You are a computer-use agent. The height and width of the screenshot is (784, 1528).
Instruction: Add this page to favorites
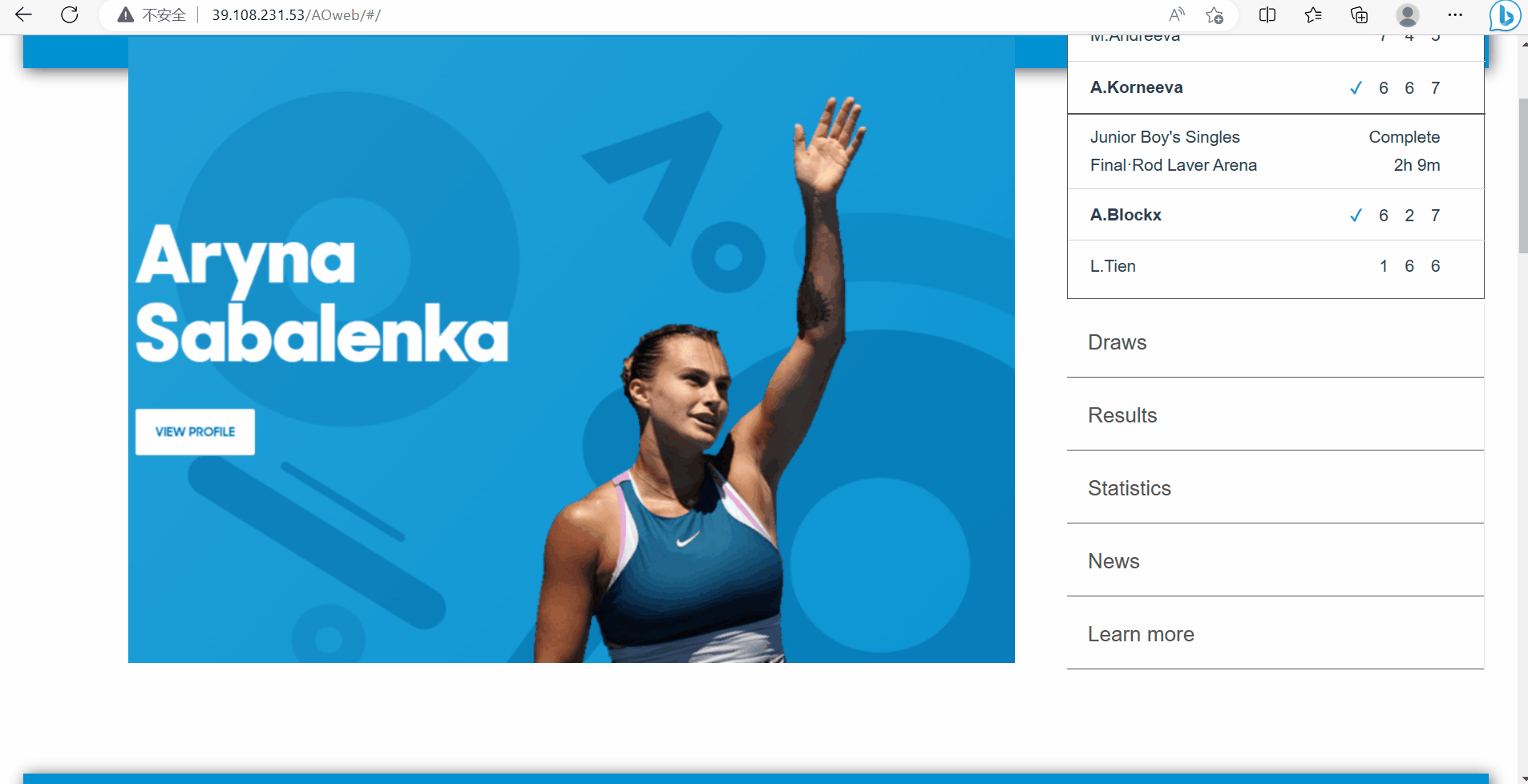pyautogui.click(x=1214, y=14)
